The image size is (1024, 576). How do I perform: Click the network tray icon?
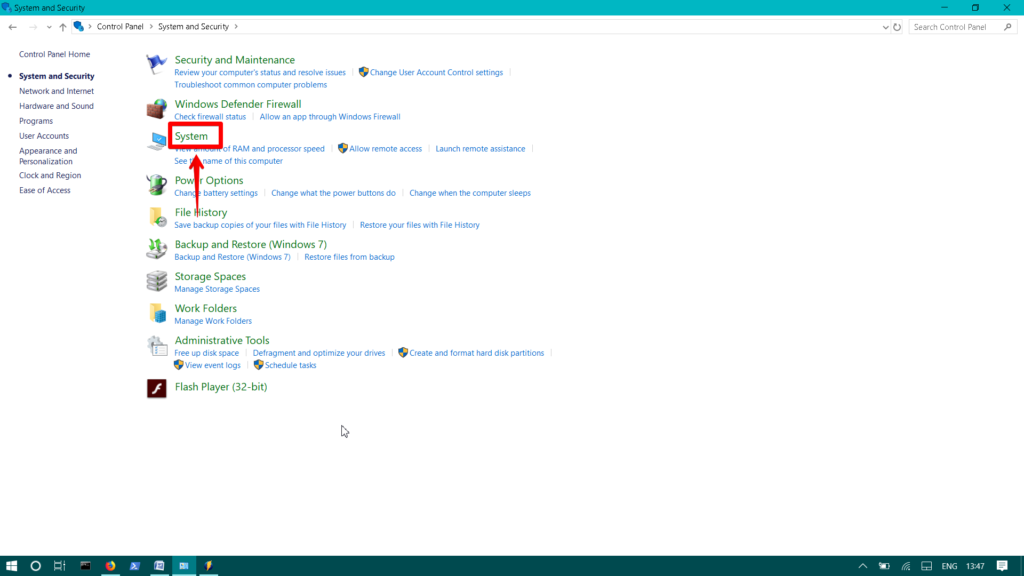[906, 566]
